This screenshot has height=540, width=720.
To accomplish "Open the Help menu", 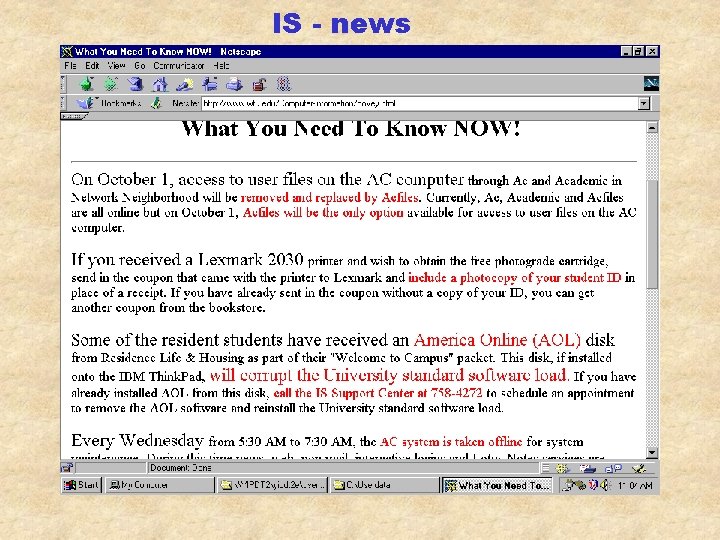I will coord(221,66).
